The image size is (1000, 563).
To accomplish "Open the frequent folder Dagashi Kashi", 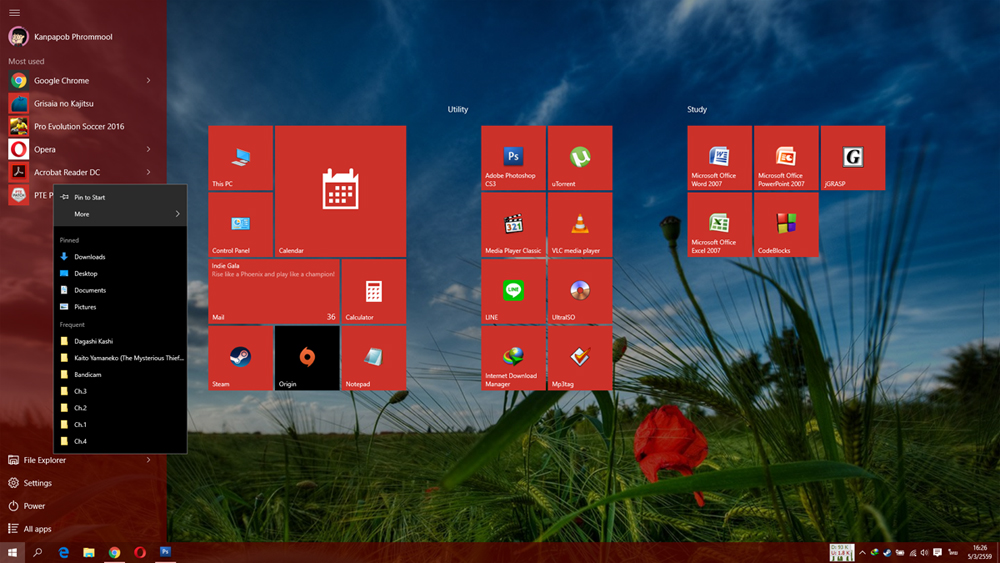I will 121,341.
